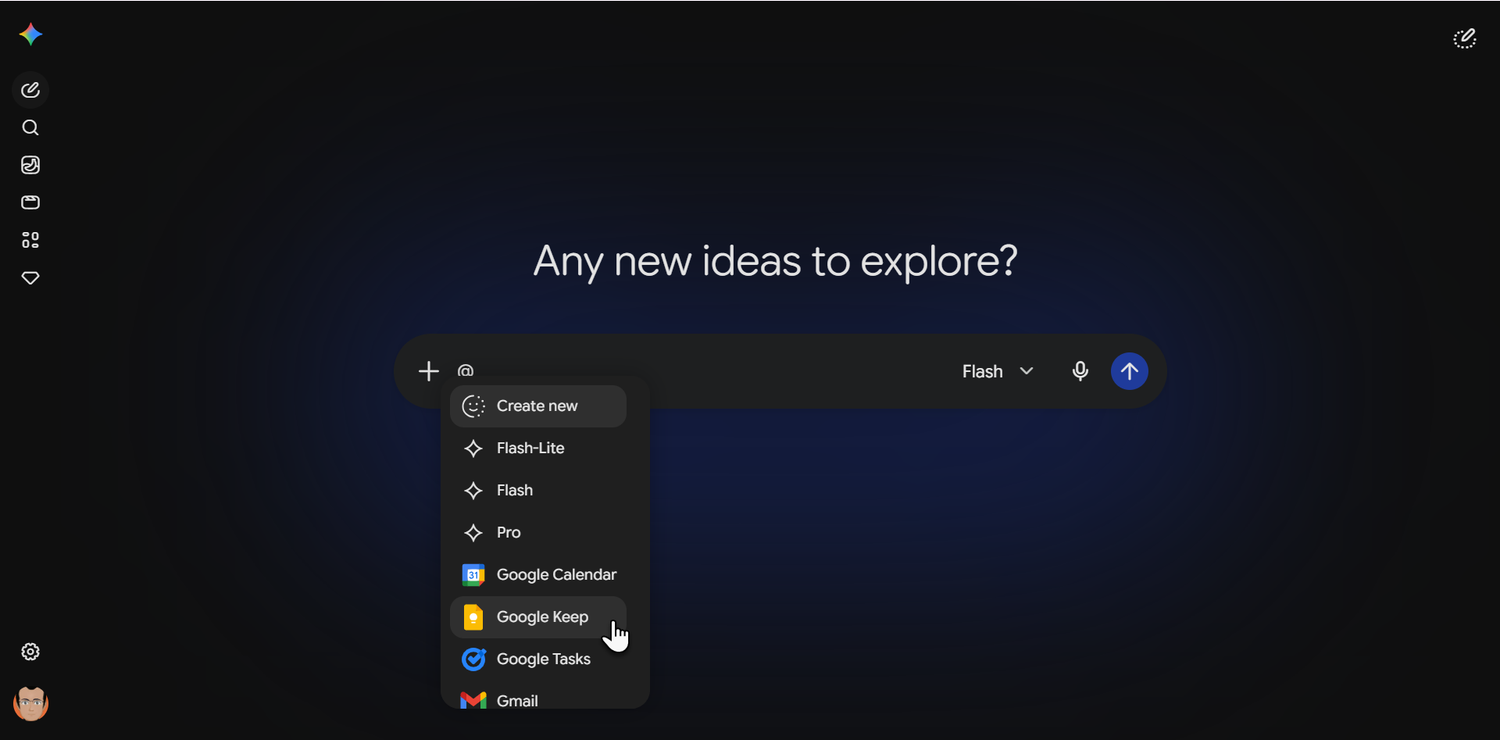Activate the microphone voice input
1500x740 pixels.
pyautogui.click(x=1080, y=371)
